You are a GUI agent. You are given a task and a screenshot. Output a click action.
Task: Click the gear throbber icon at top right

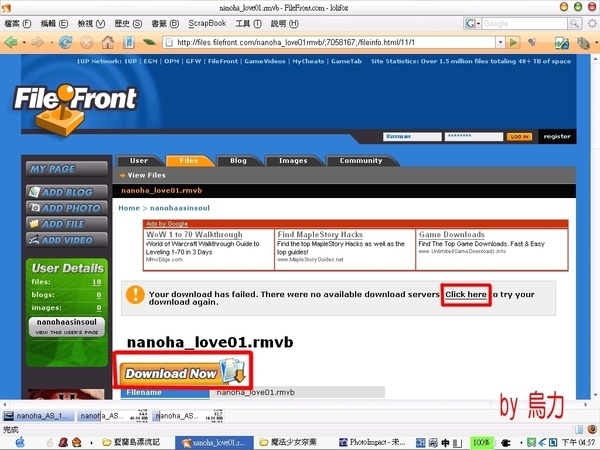click(592, 24)
